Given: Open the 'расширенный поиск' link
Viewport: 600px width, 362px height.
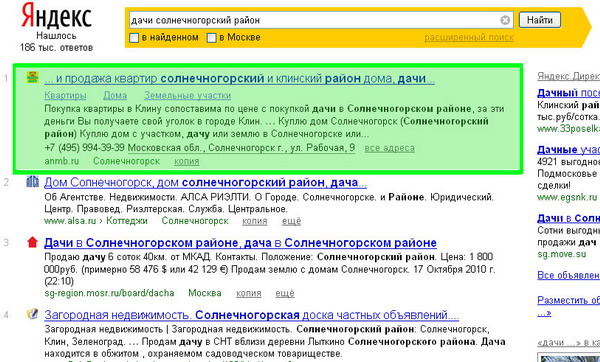Looking at the screenshot, I should (x=469, y=38).
